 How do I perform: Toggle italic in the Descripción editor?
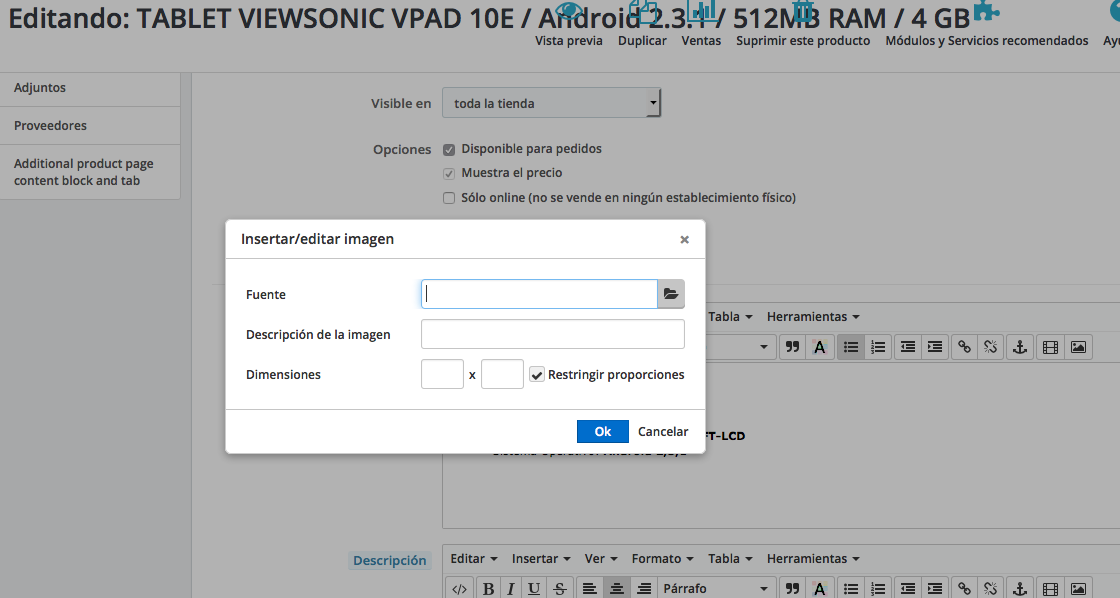tap(511, 589)
